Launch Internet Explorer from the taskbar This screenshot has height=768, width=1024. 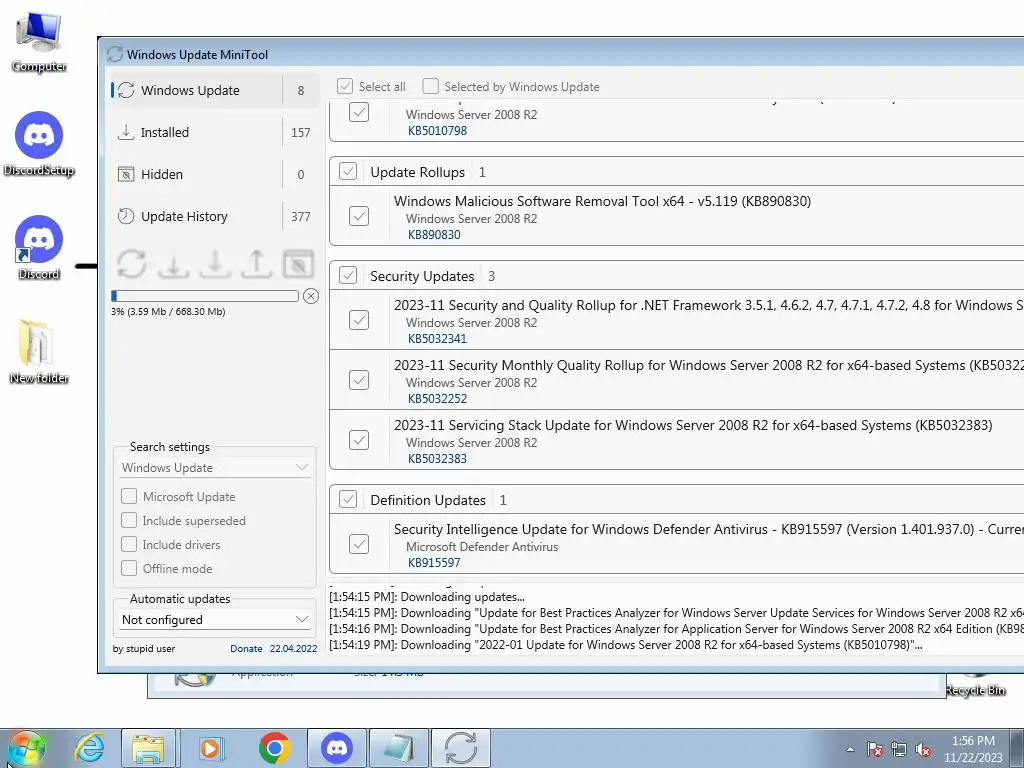[x=89, y=748]
